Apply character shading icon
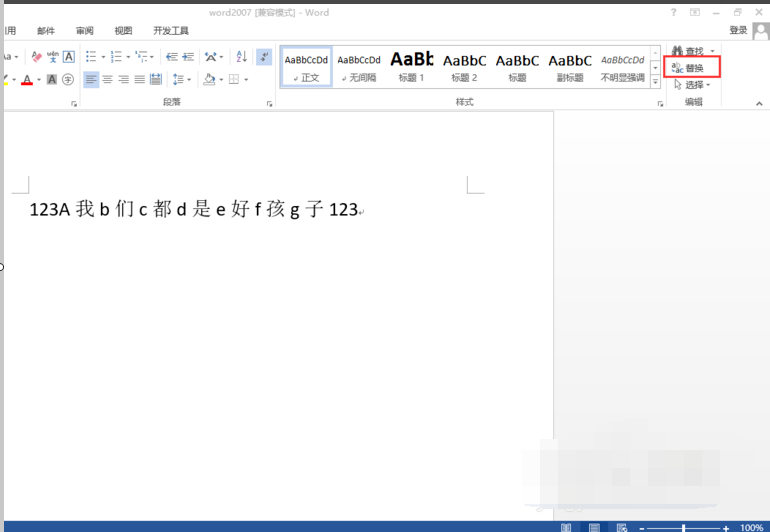The width and height of the screenshot is (770, 532). [x=52, y=79]
